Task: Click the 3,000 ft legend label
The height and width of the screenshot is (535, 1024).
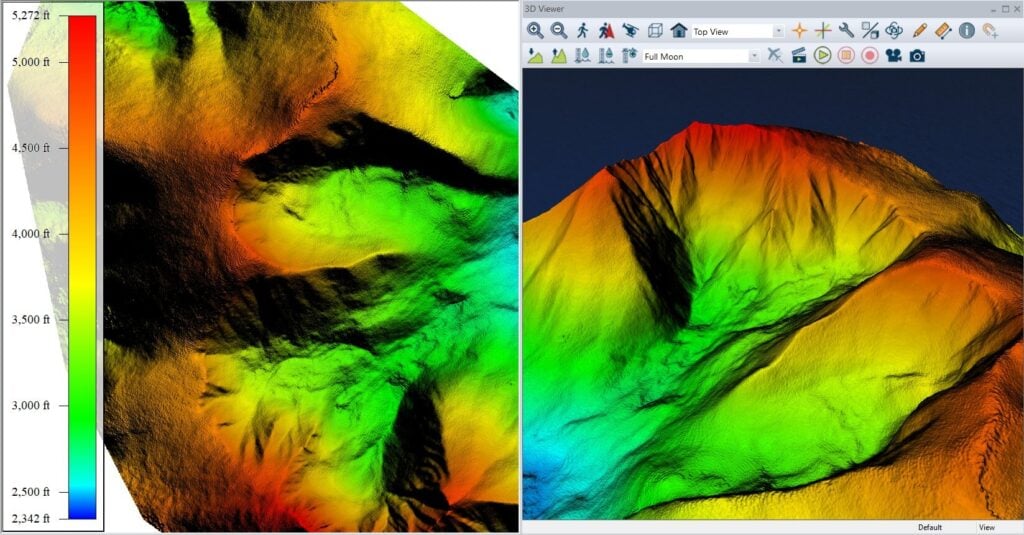Action: [x=31, y=405]
